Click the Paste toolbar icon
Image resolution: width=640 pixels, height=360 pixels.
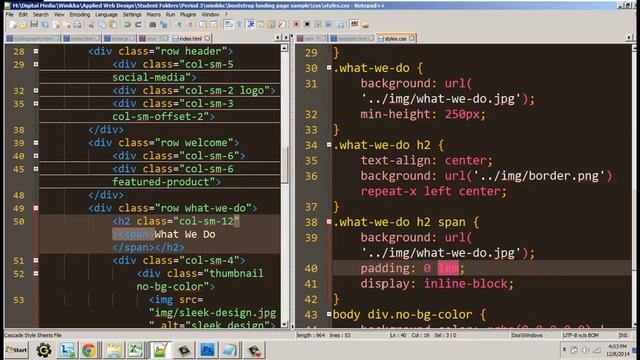(114, 24)
